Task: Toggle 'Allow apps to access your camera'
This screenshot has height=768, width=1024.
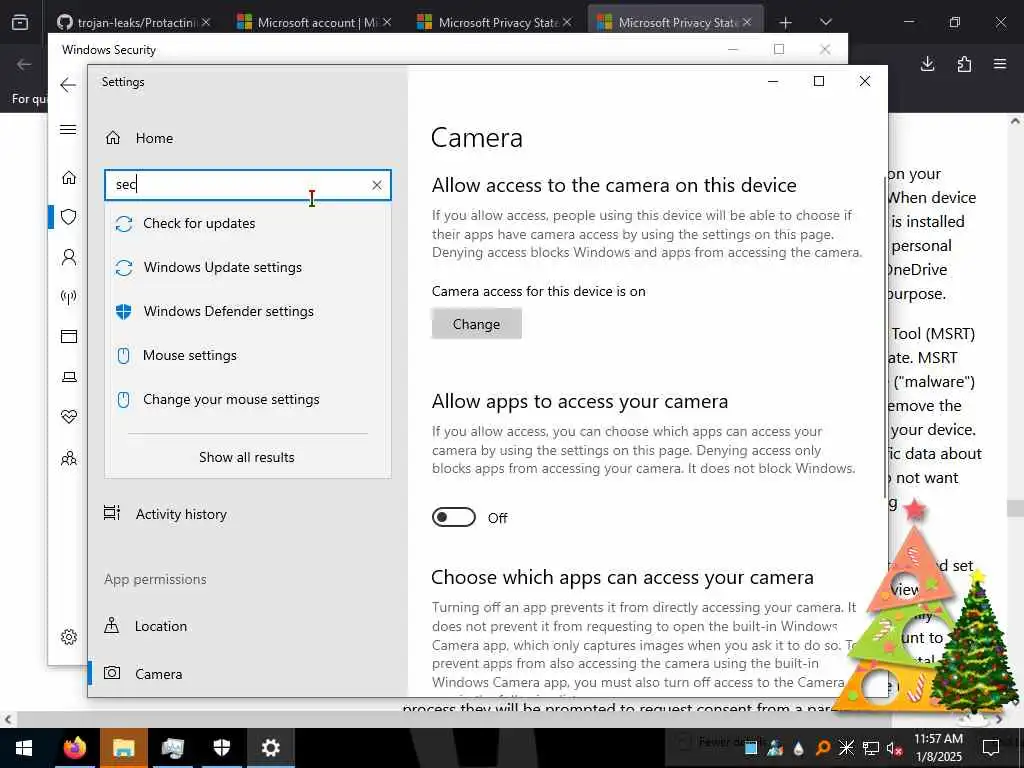Action: 454,517
